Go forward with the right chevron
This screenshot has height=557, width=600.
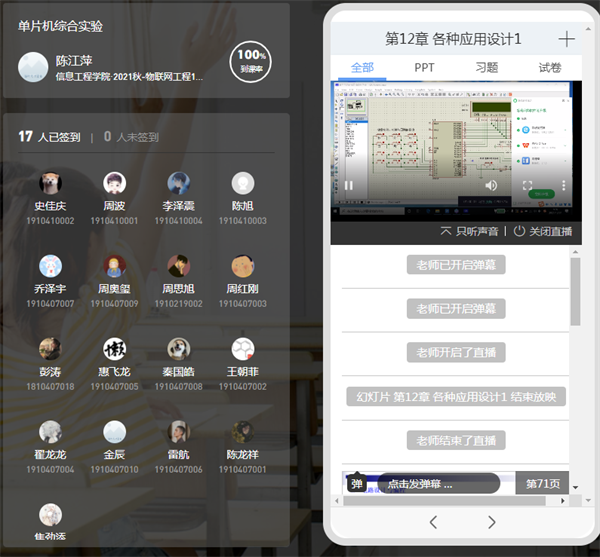[491, 522]
